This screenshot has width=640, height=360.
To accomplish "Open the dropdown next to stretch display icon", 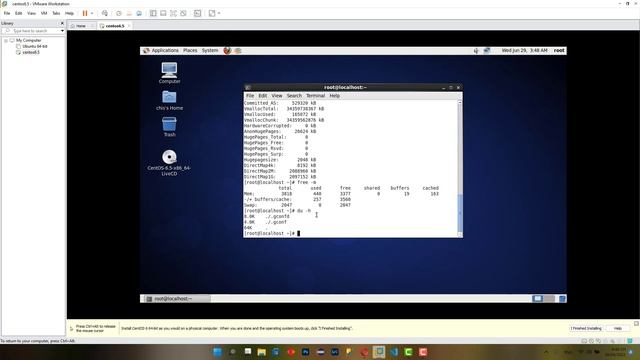I will tap(219, 13).
